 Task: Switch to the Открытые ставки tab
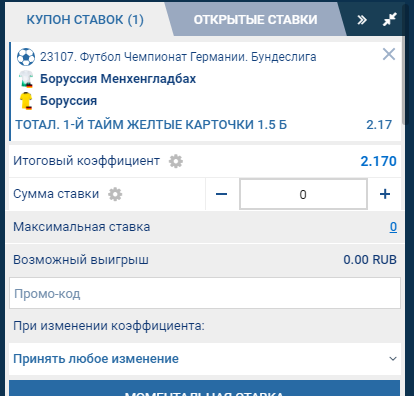[x=255, y=20]
